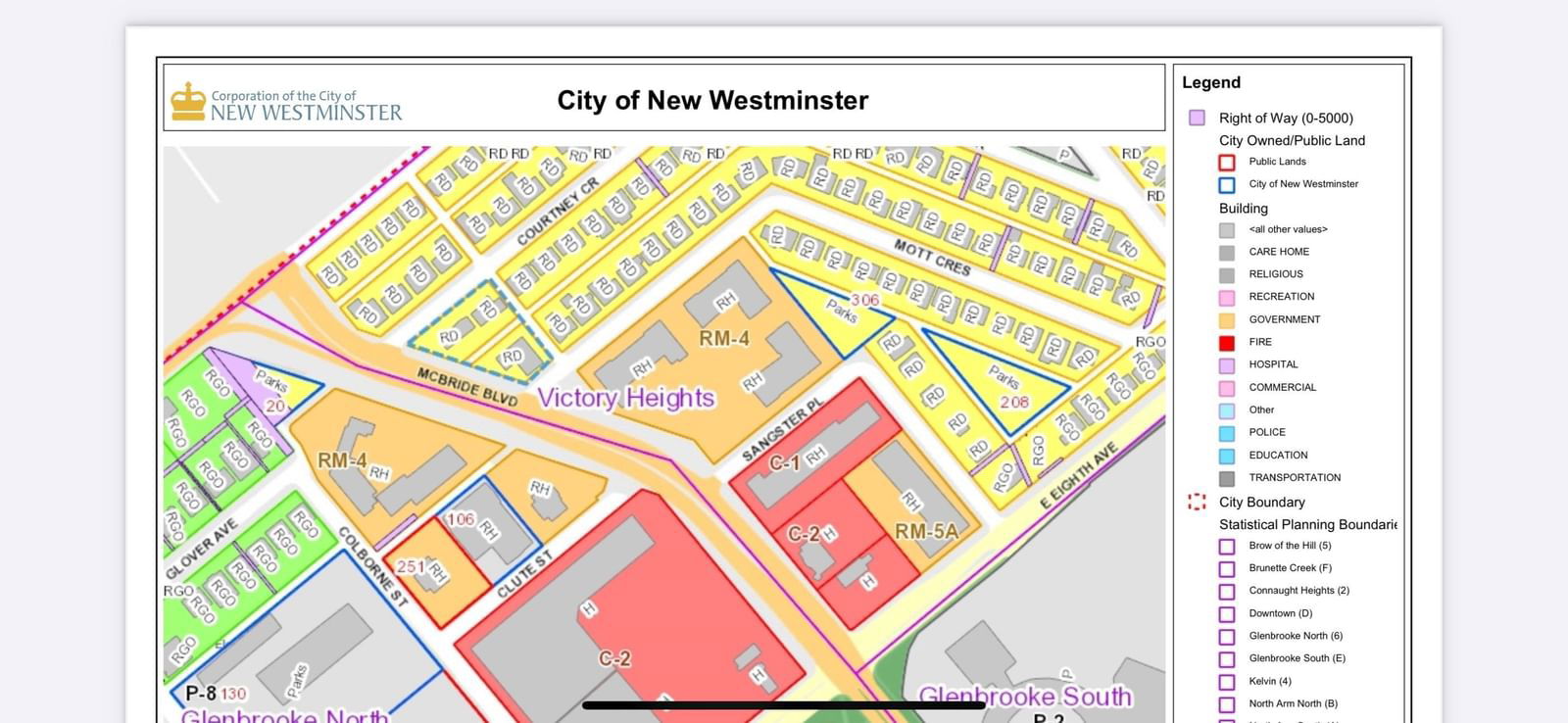Tap the home indicator bar at bottom
This screenshot has width=1568, height=723.
783,704
